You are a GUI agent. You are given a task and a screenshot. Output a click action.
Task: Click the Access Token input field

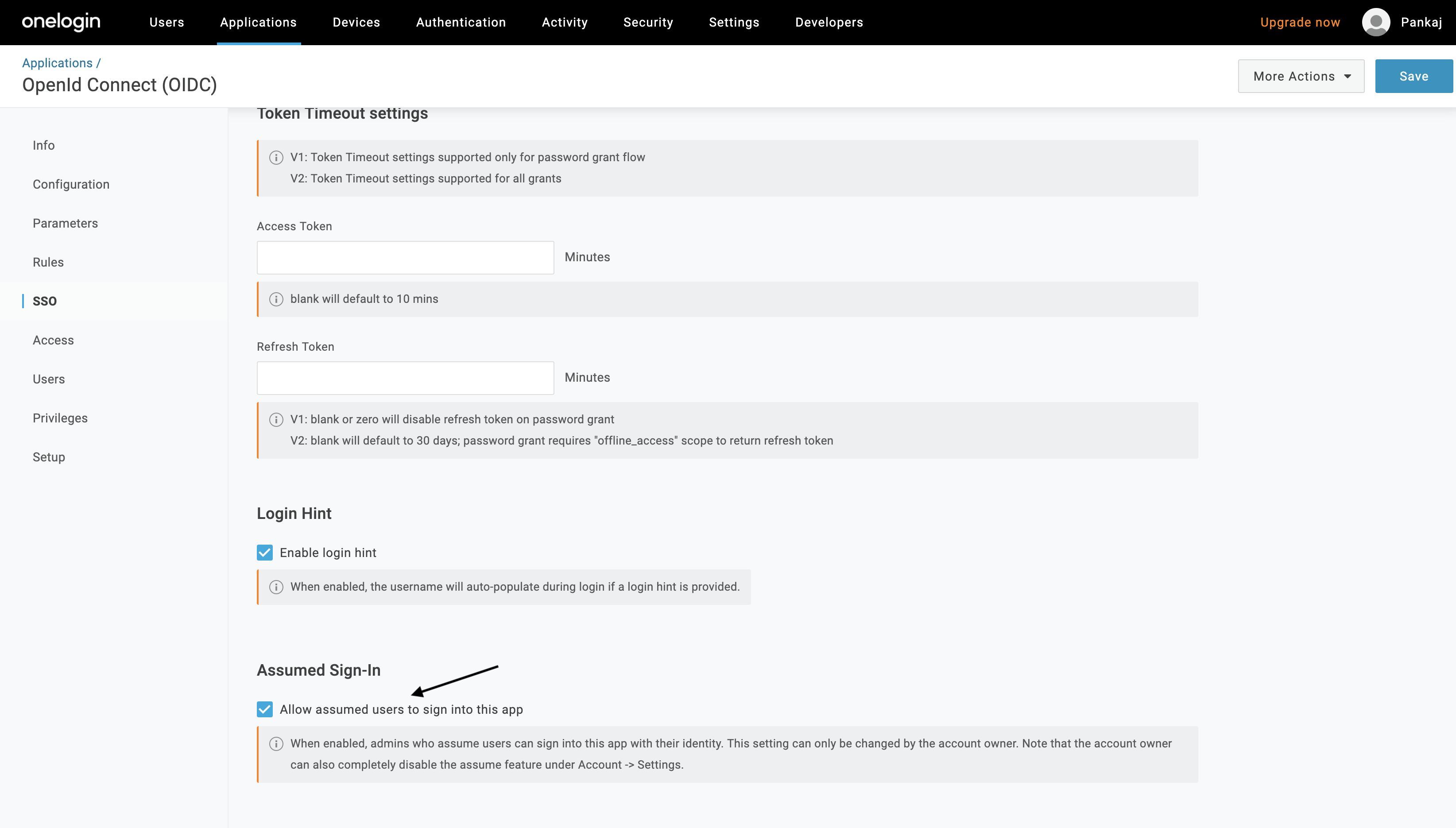tap(405, 257)
